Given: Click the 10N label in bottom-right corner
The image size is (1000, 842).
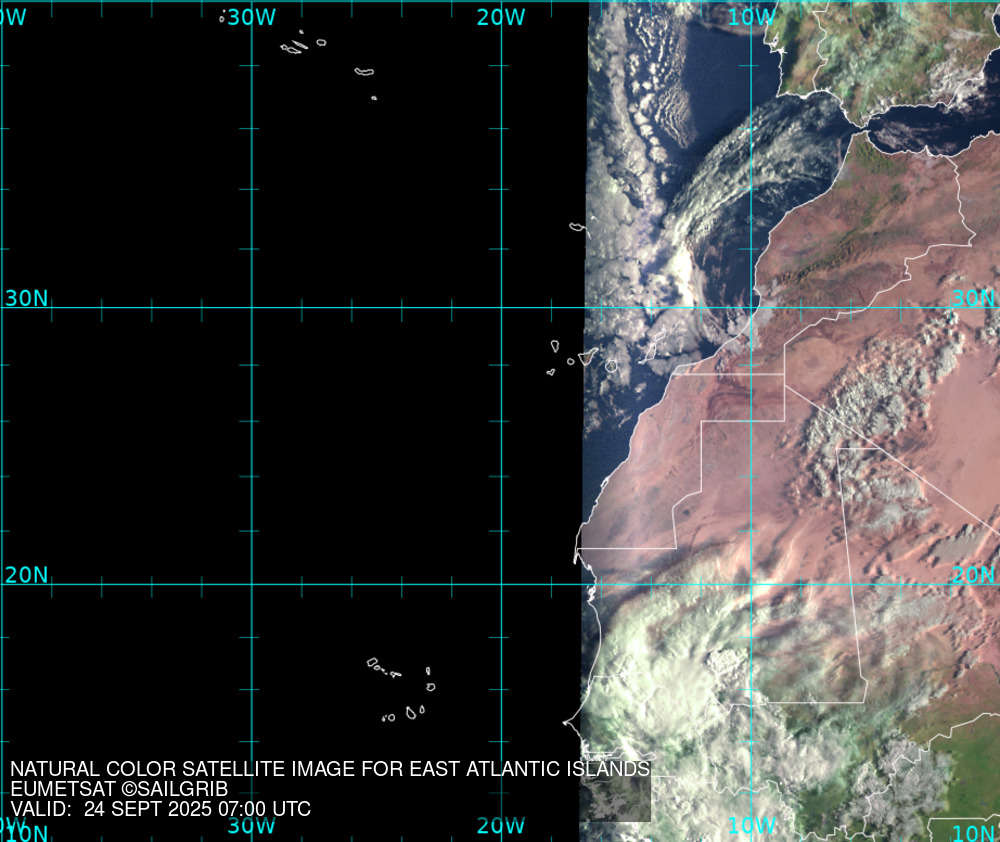Looking at the screenshot, I should point(973,833).
